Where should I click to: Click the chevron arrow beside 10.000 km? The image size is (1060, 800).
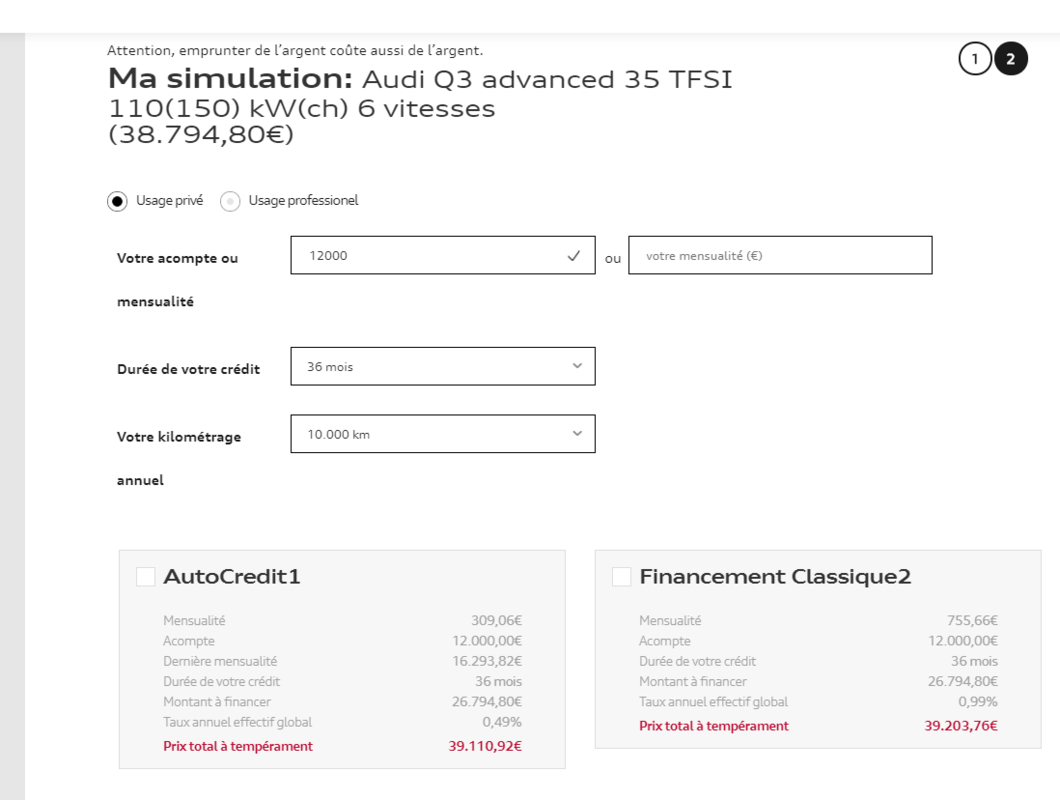(x=577, y=434)
